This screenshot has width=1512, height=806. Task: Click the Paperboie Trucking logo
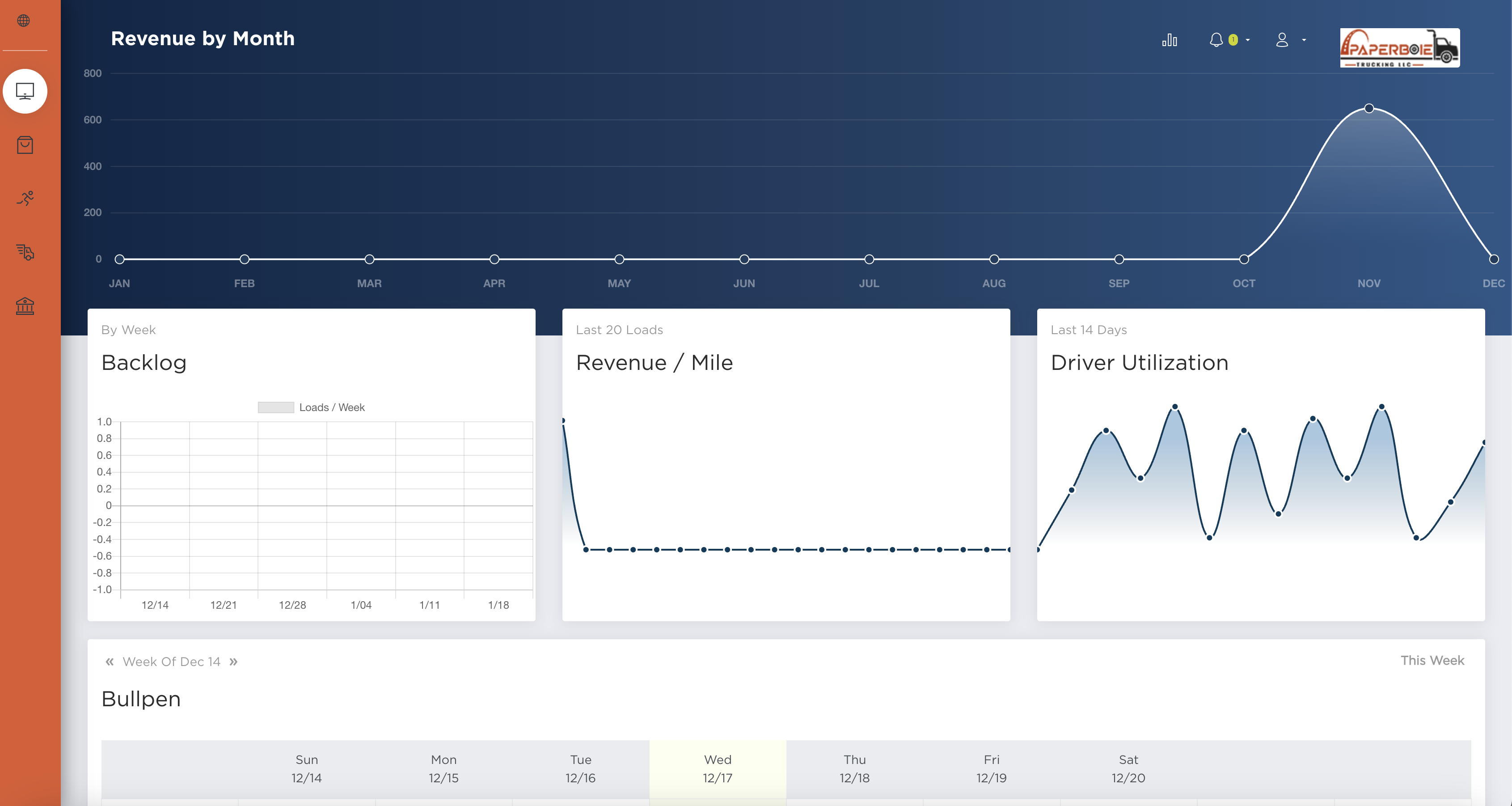(x=1399, y=47)
